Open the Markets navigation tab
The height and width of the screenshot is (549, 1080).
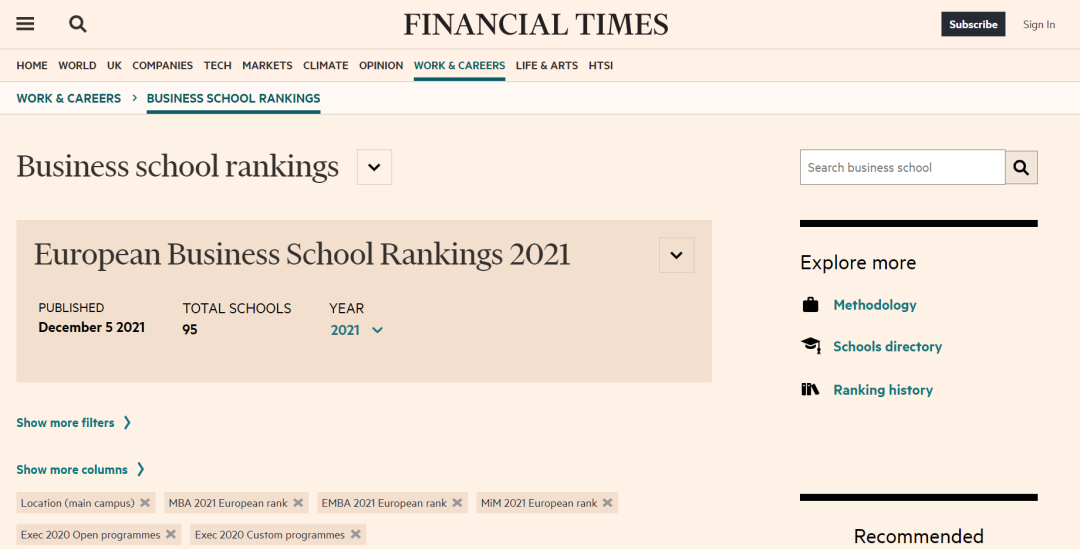click(267, 65)
